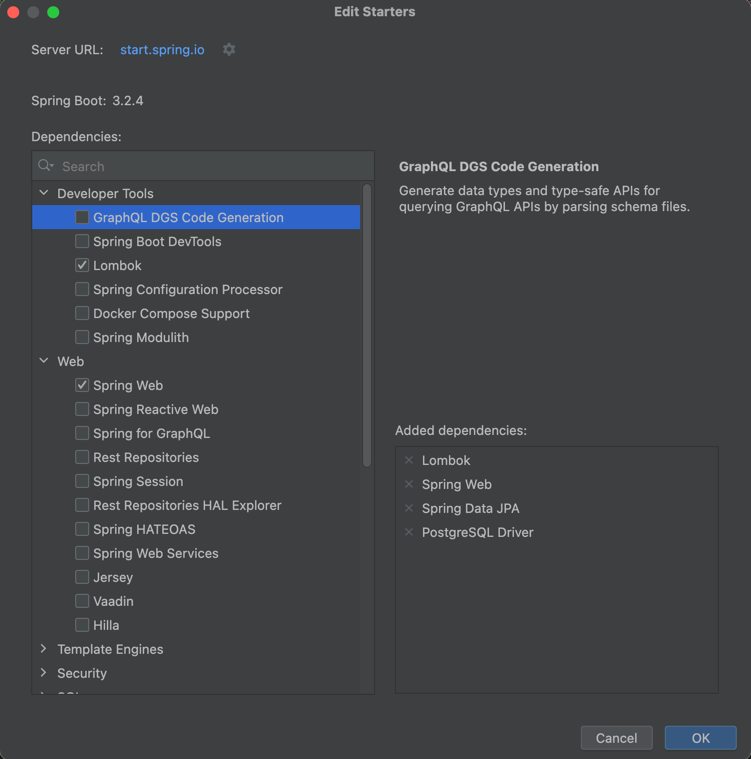Check Spring Modulith checkbox

coord(82,337)
